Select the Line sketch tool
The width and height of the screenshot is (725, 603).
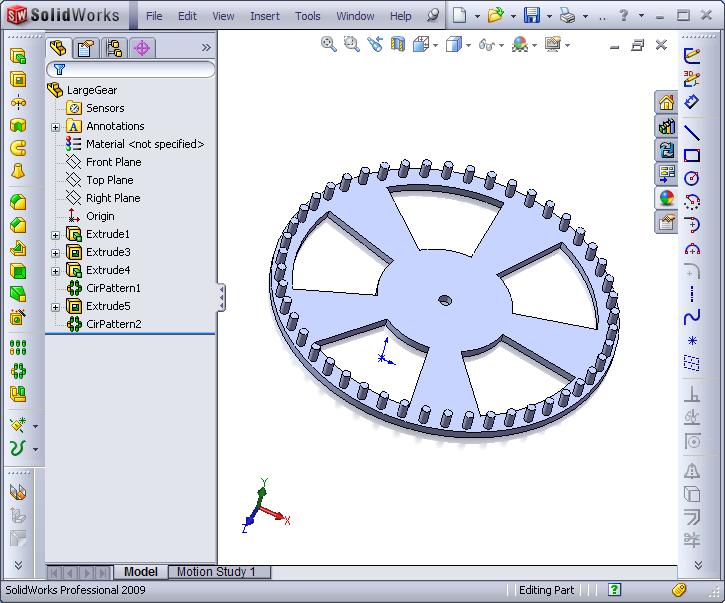coord(692,133)
